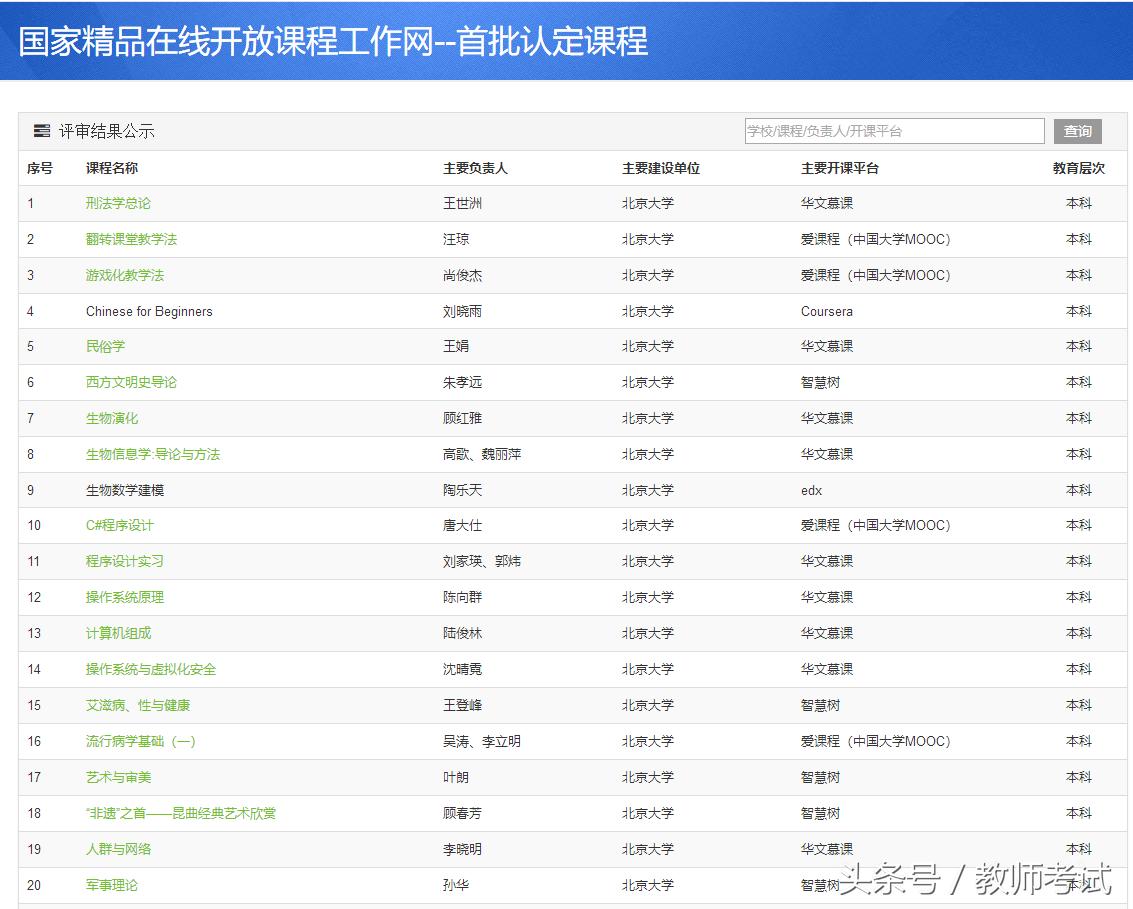
Task: Click the search input field for 学校/课程/负责人/开课平台
Action: tap(893, 130)
